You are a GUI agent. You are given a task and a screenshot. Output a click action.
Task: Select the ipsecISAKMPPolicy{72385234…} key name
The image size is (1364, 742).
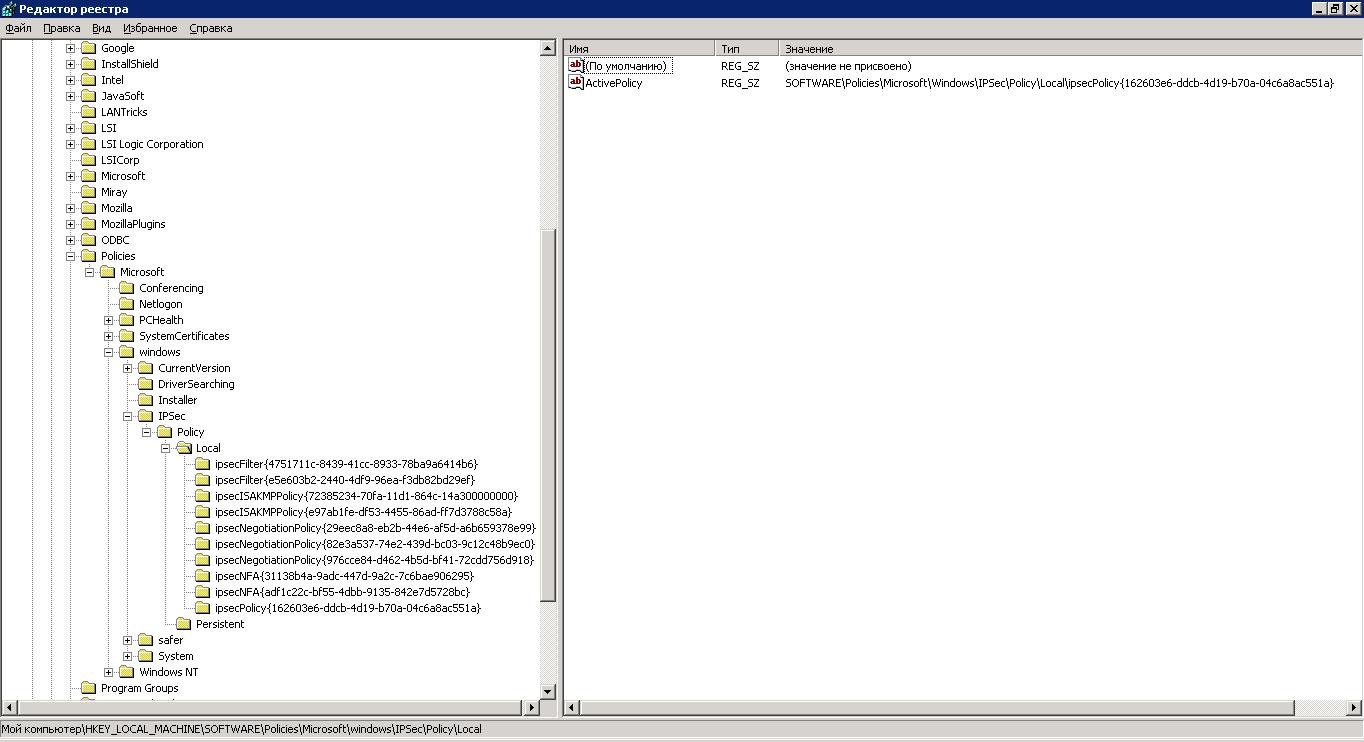pos(366,496)
